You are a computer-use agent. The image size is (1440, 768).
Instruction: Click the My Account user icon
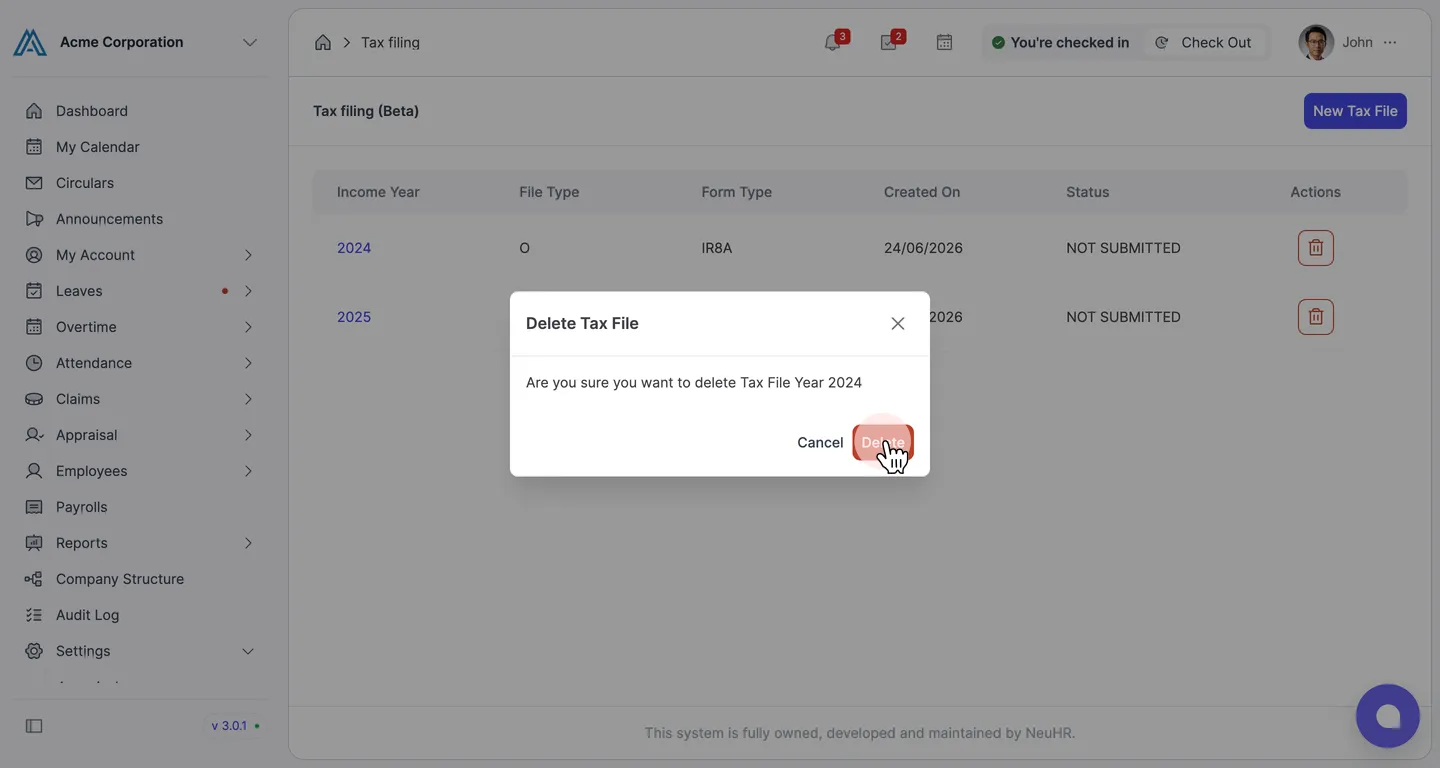34,255
